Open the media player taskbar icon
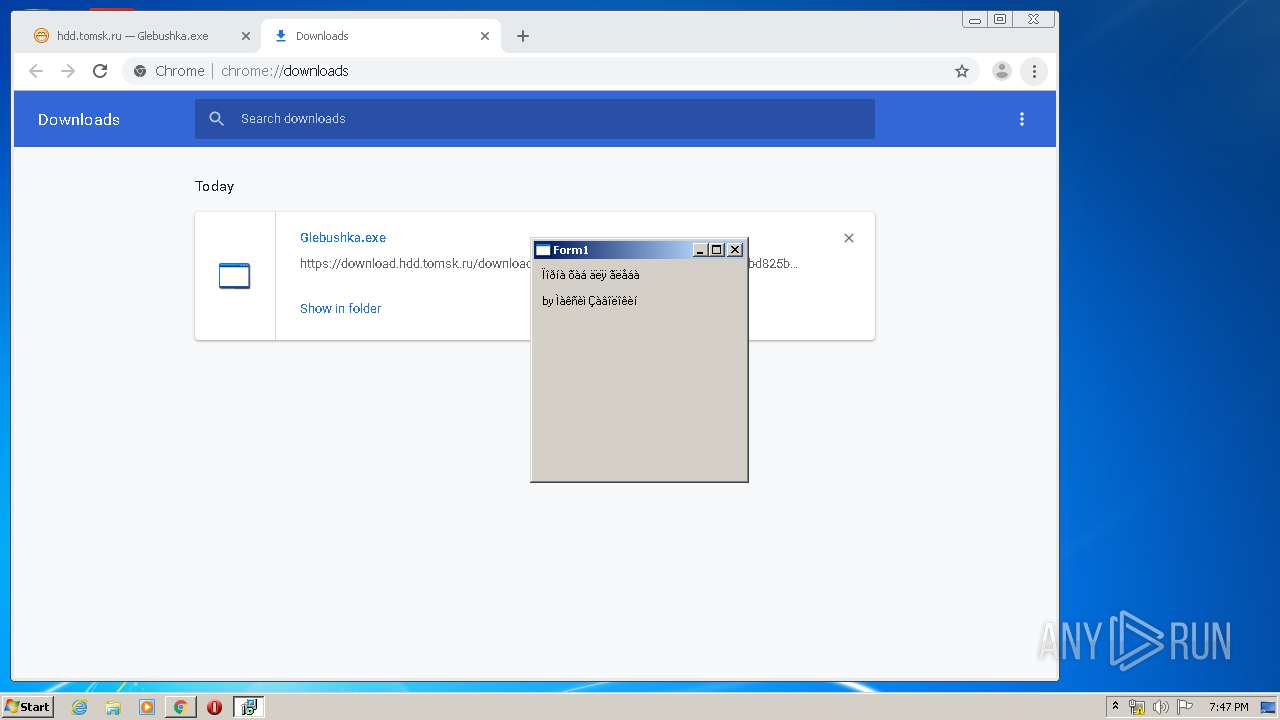This screenshot has height=720, width=1280. tap(146, 707)
